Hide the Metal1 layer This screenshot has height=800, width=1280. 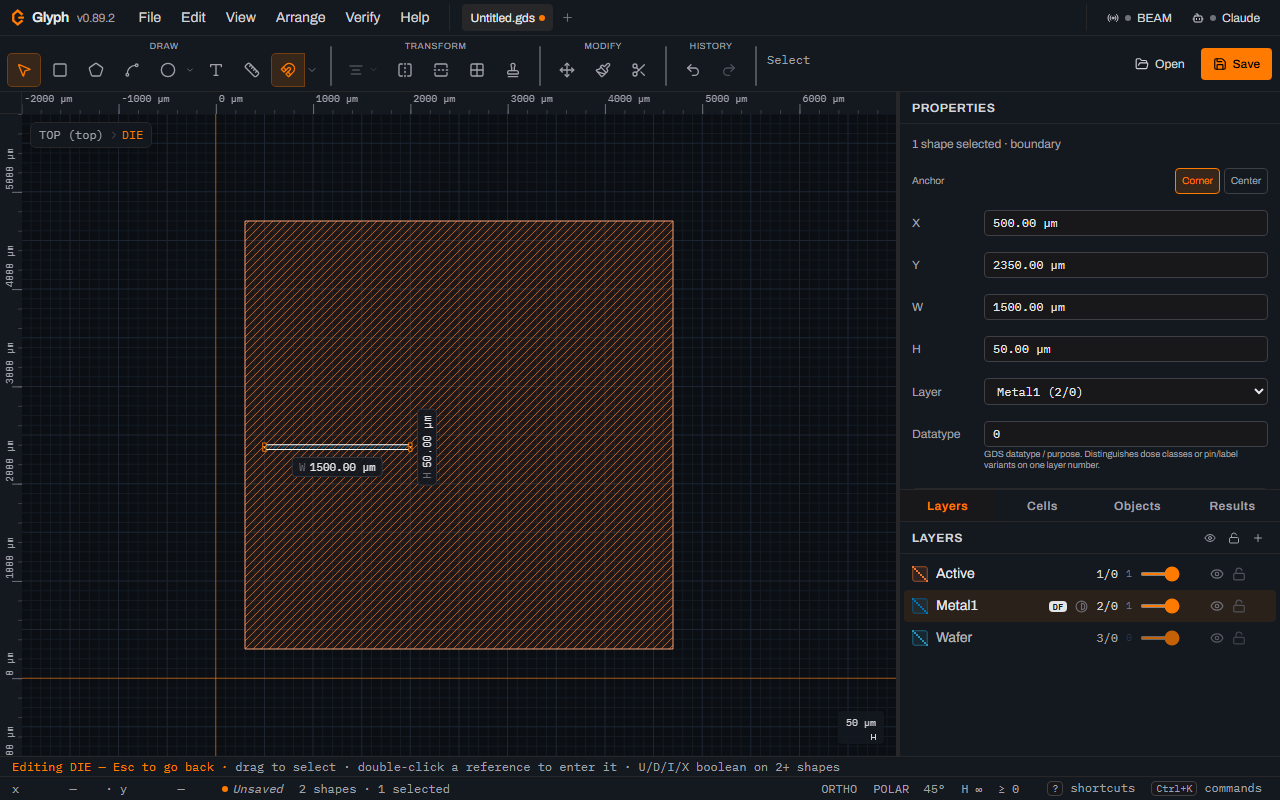pos(1217,606)
